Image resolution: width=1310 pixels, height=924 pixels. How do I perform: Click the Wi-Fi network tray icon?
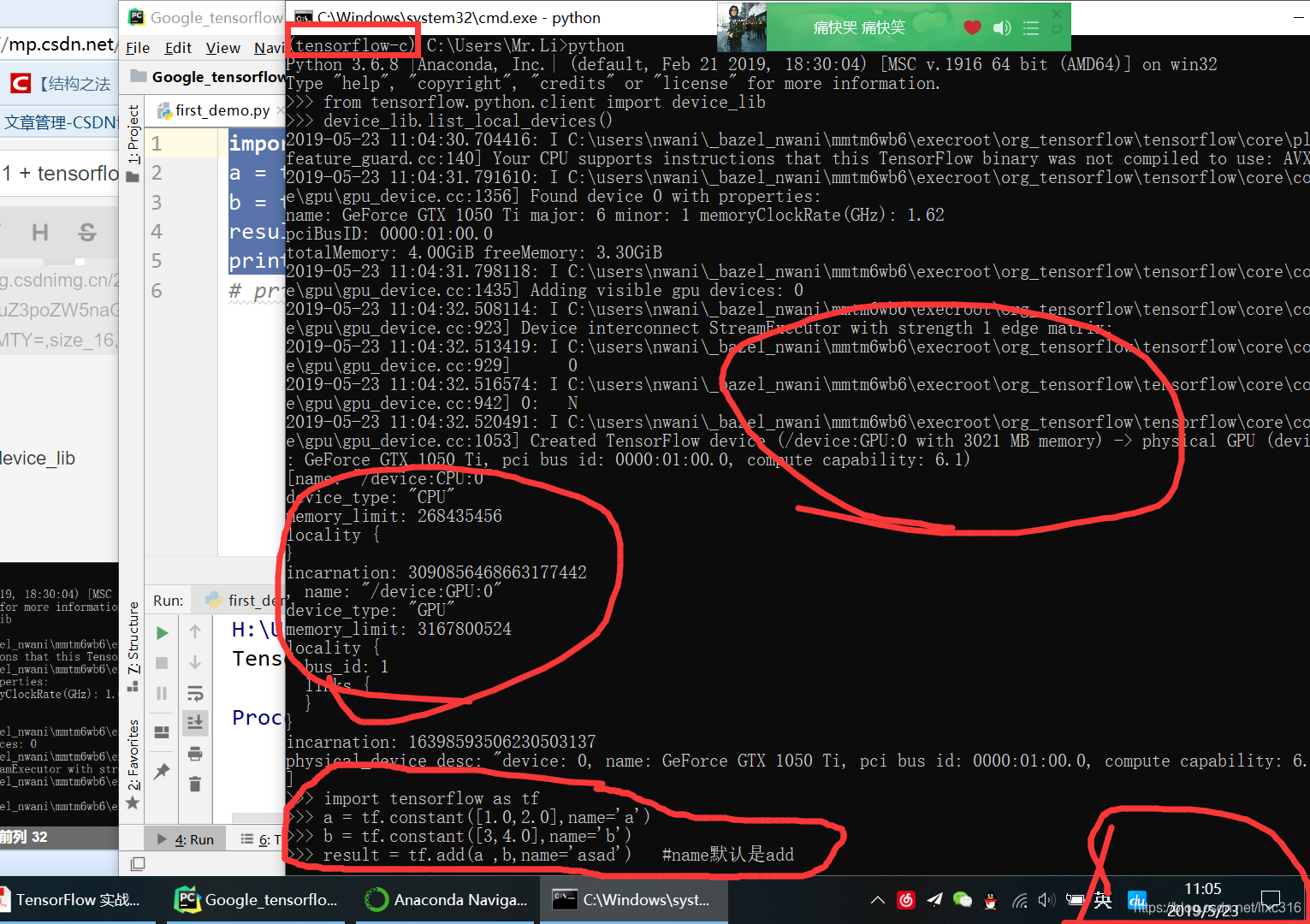[x=1020, y=900]
